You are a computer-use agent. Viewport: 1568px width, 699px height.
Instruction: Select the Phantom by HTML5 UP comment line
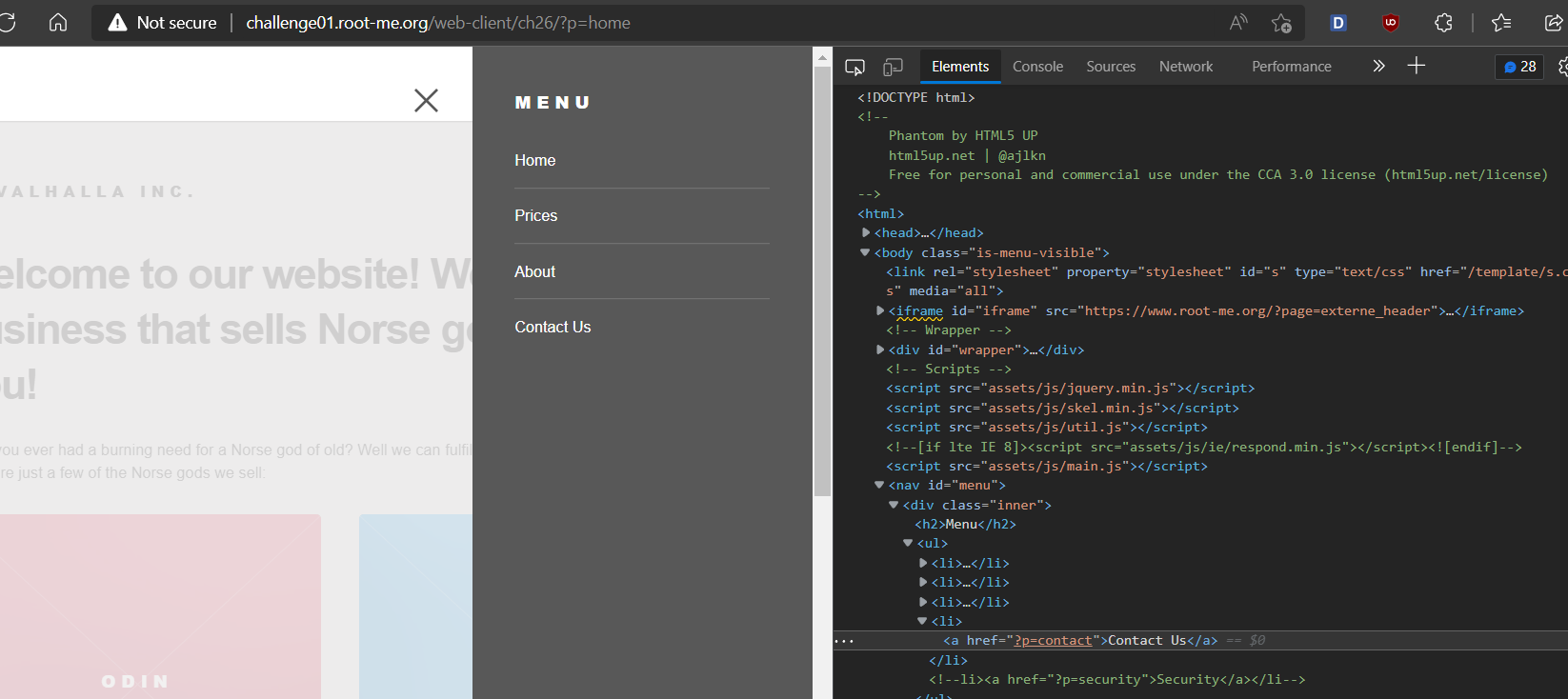click(x=963, y=135)
